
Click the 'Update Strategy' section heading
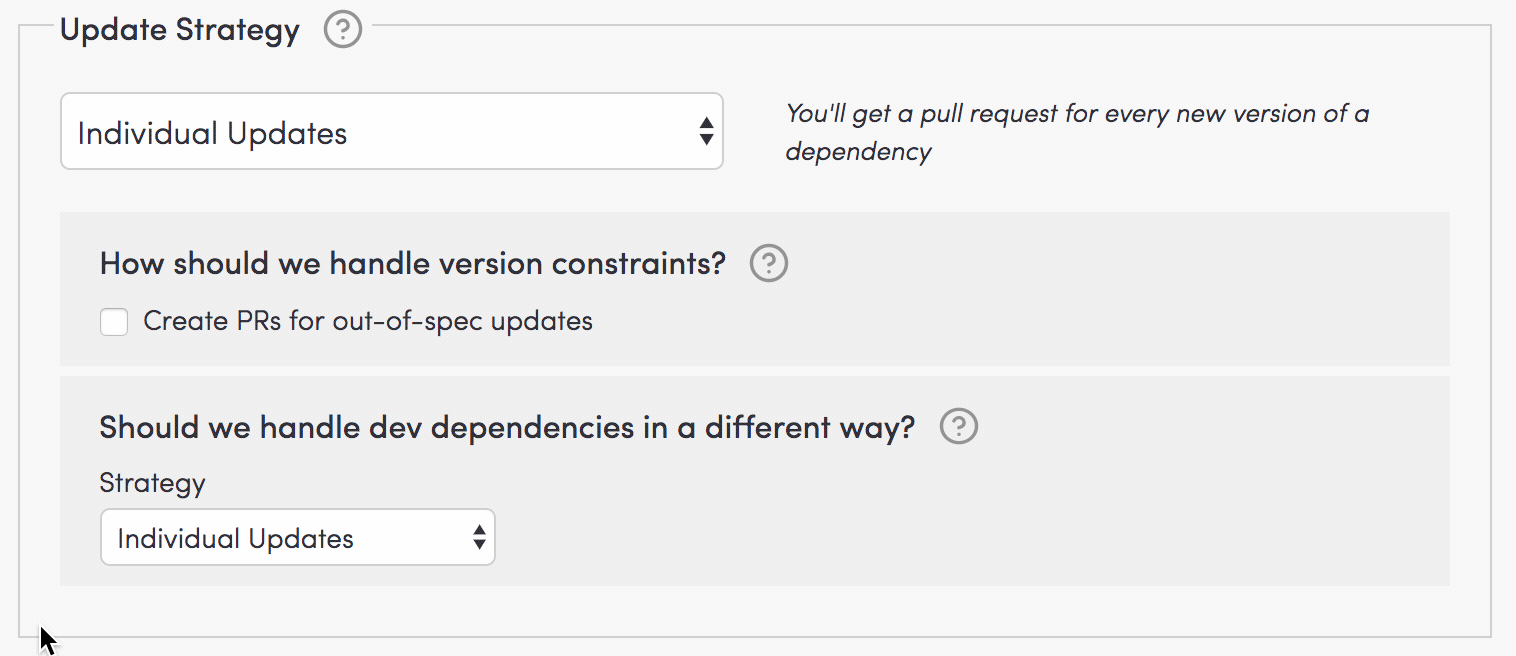(180, 30)
